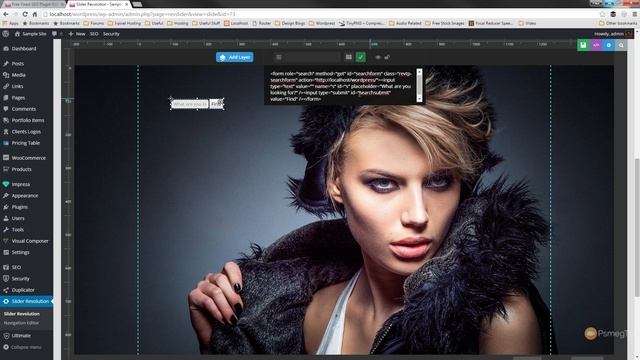The width and height of the screenshot is (640, 360).
Task: Open the Design Blogs bookmark folder
Action: pyautogui.click(x=290, y=23)
